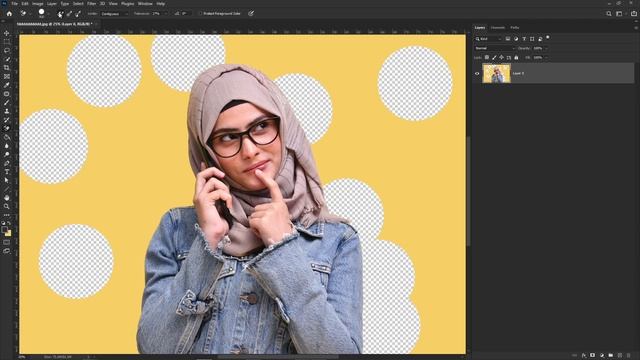Select the Move tool
This screenshot has width=640, height=360.
click(x=7, y=33)
